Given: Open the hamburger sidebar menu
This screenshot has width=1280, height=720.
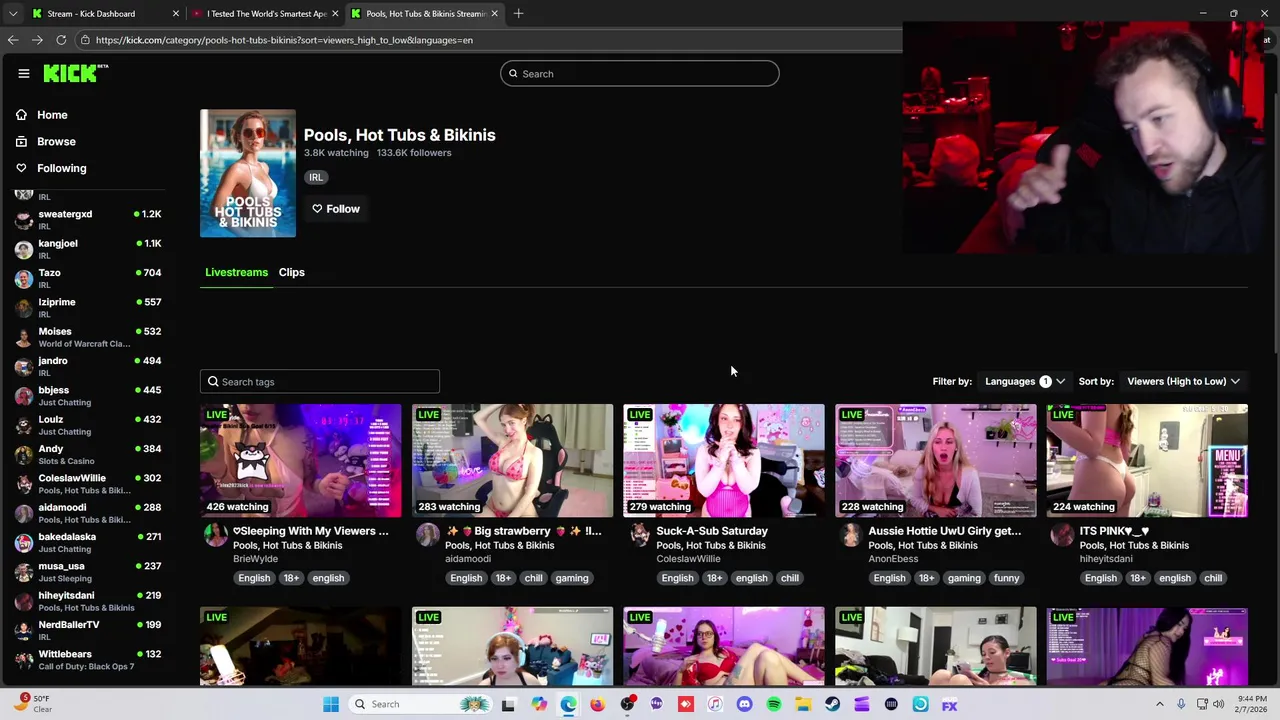Looking at the screenshot, I should click(x=24, y=73).
